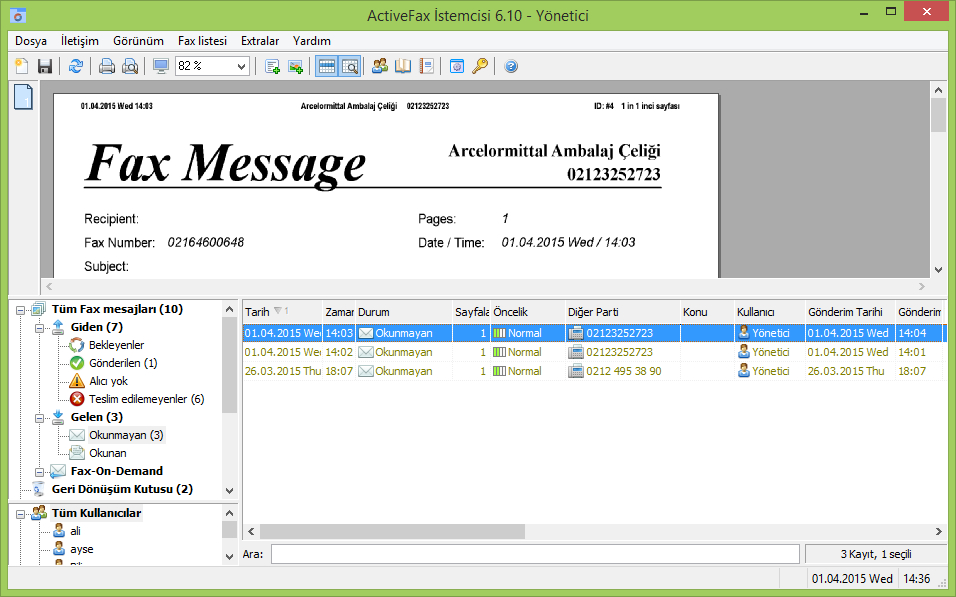Select the Okunan folder
This screenshot has height=597, width=956.
(108, 453)
